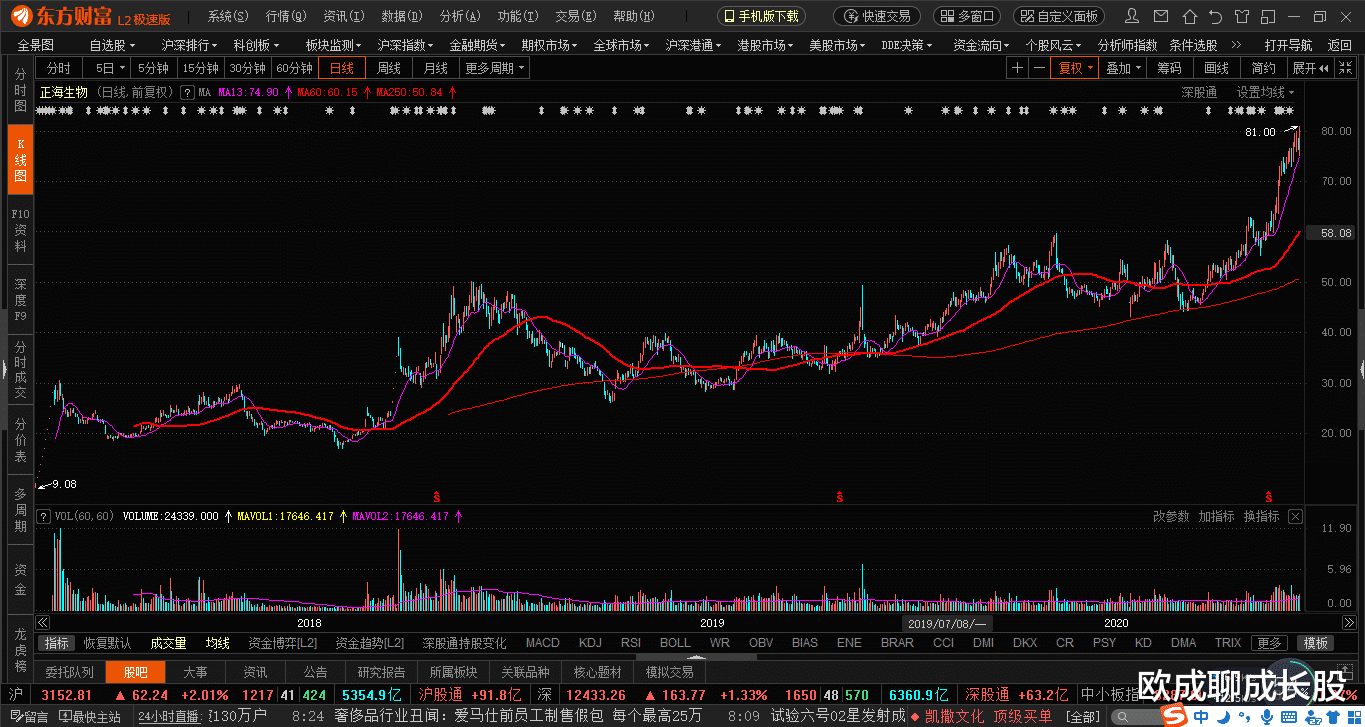Switch to the 周线 tab
The image size is (1365, 727).
[389, 68]
